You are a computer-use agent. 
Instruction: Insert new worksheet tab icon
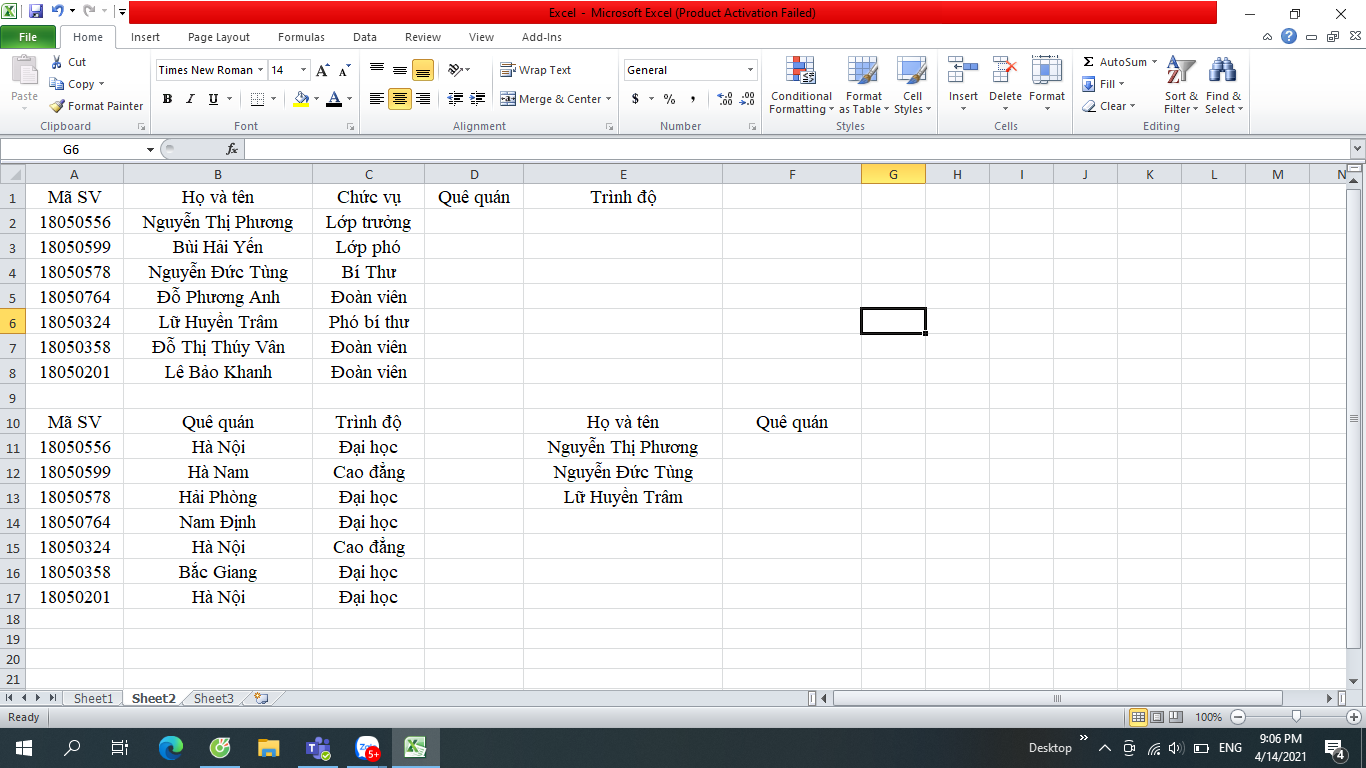click(x=262, y=698)
